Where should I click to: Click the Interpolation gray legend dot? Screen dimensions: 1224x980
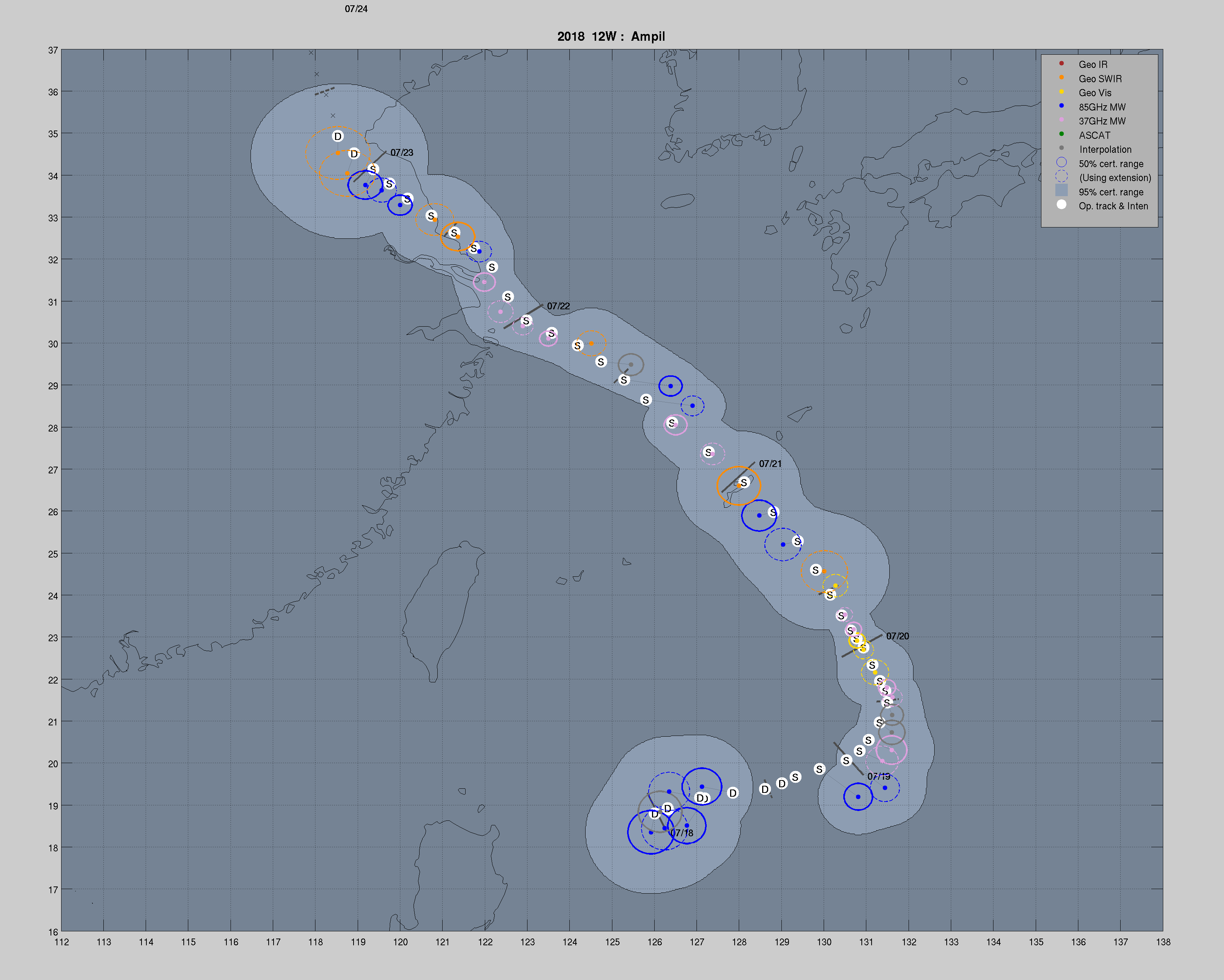tap(1061, 148)
